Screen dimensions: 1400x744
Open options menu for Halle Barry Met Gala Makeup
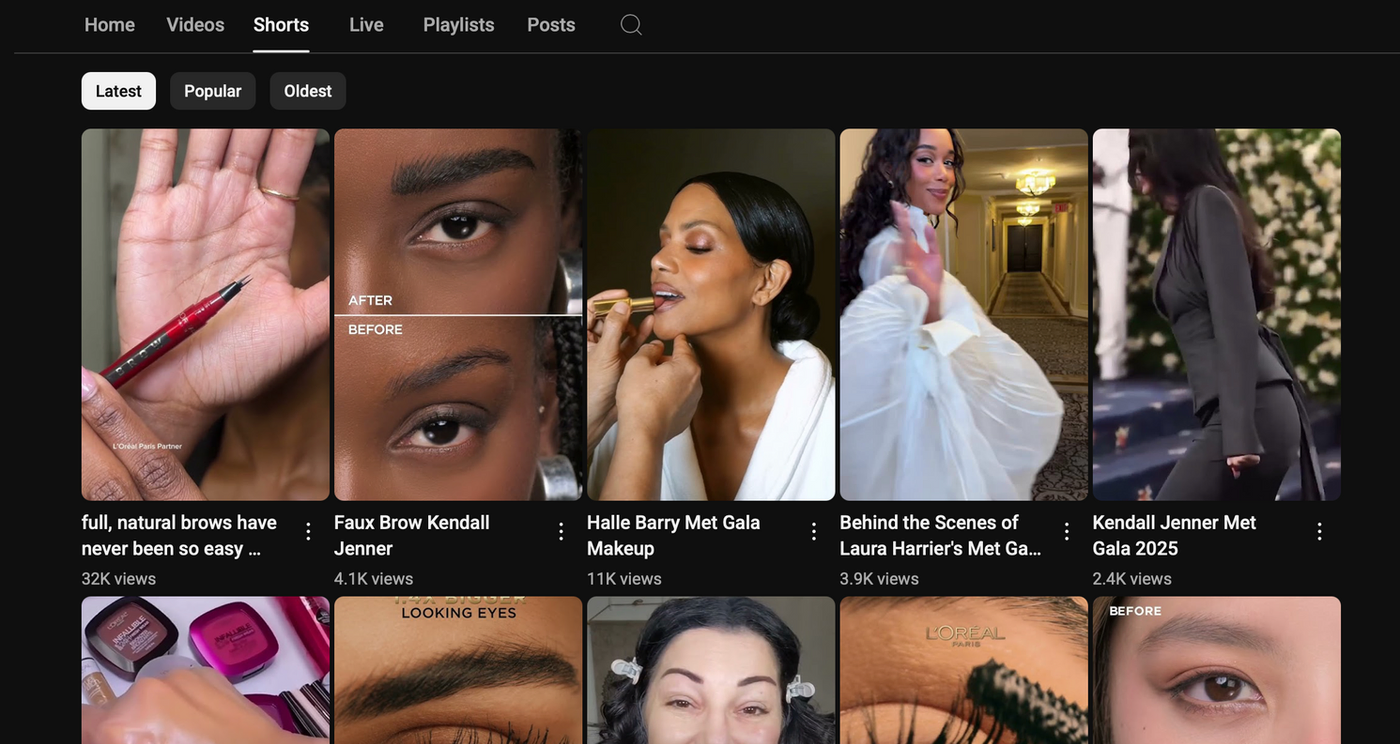[x=814, y=531]
